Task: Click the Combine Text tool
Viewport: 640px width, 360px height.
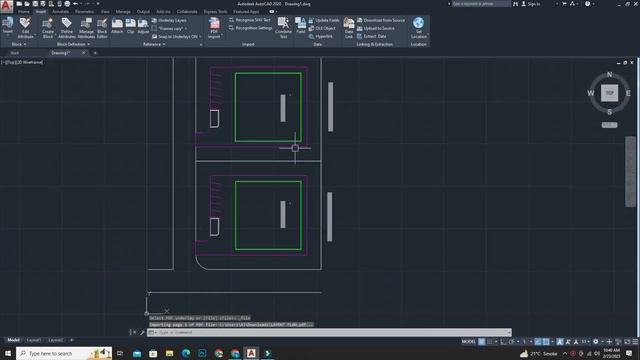Action: tap(283, 28)
